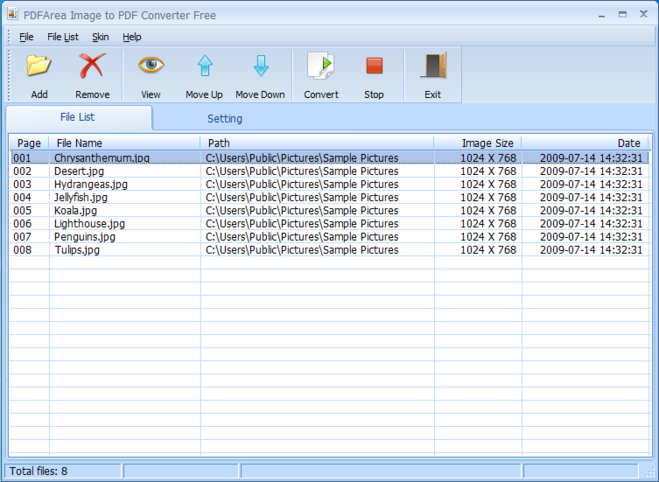Click page number 008
659x482 pixels.
click(x=22, y=250)
